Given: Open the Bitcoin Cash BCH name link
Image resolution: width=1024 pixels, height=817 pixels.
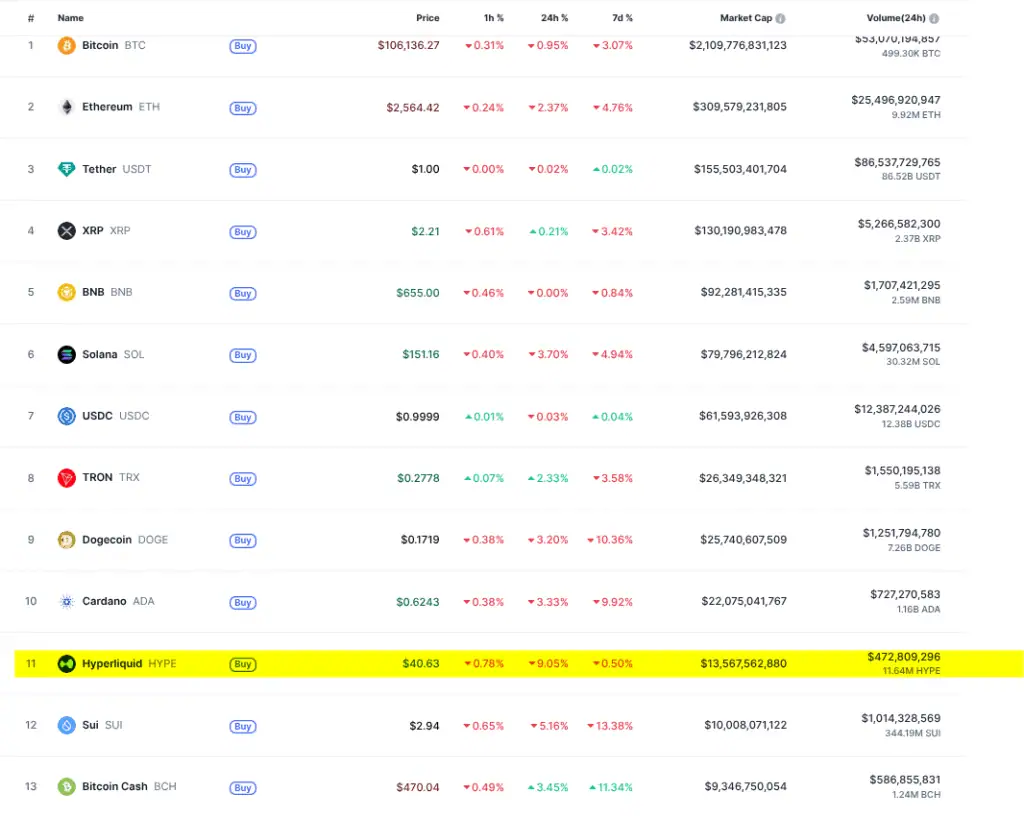Looking at the screenshot, I should click(129, 786).
